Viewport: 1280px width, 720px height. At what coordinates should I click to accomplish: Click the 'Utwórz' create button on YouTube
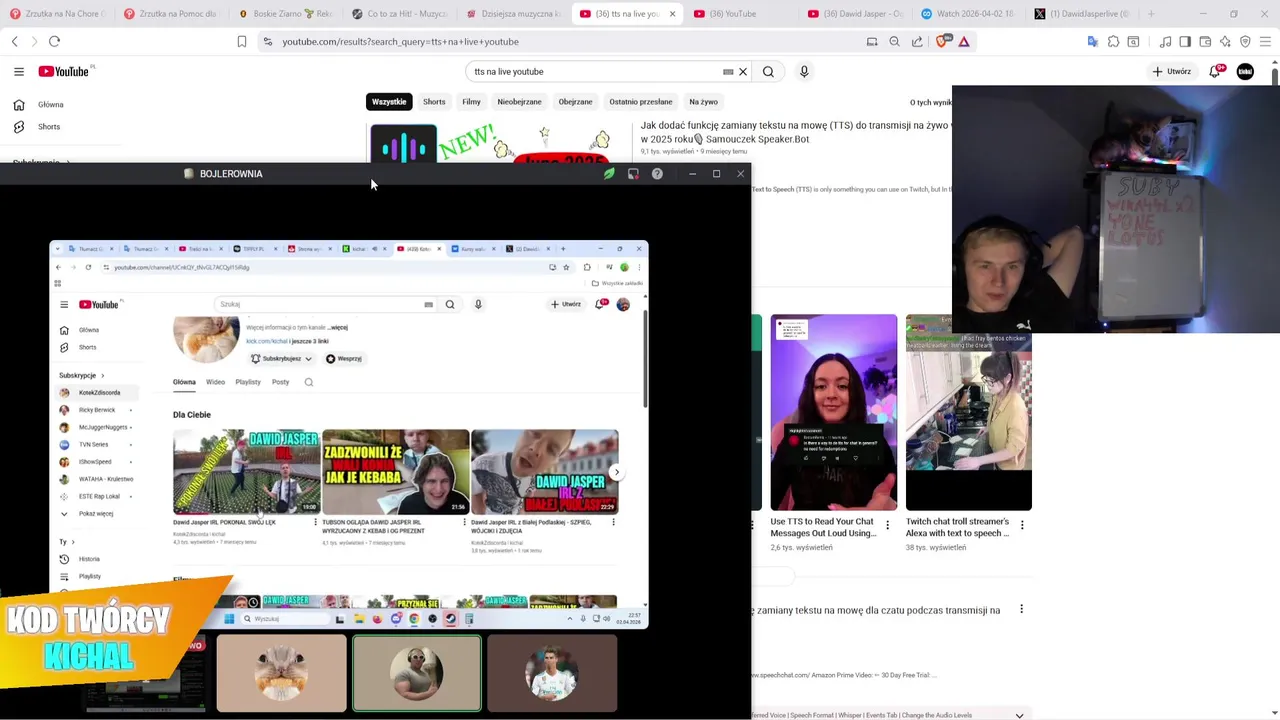click(x=1171, y=71)
